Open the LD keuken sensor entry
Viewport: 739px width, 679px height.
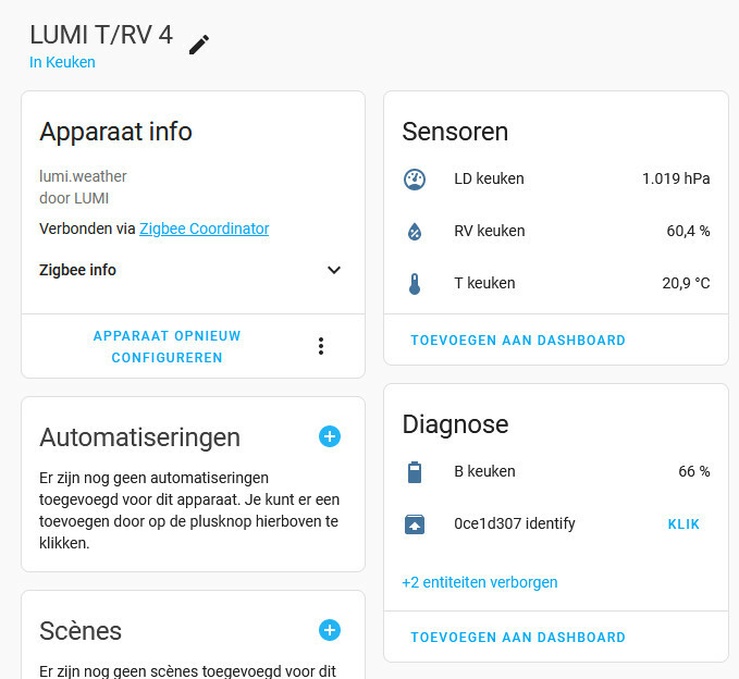pyautogui.click(x=489, y=179)
